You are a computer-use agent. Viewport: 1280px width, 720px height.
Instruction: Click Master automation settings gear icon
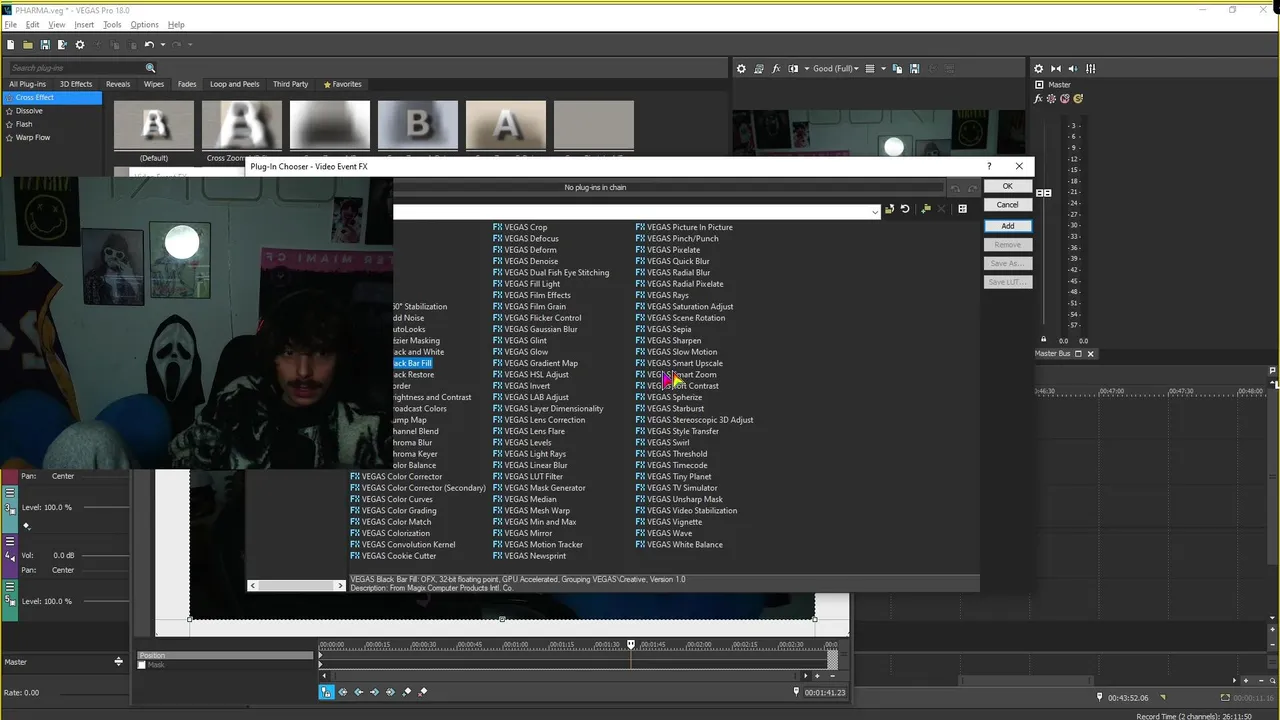coord(1052,98)
